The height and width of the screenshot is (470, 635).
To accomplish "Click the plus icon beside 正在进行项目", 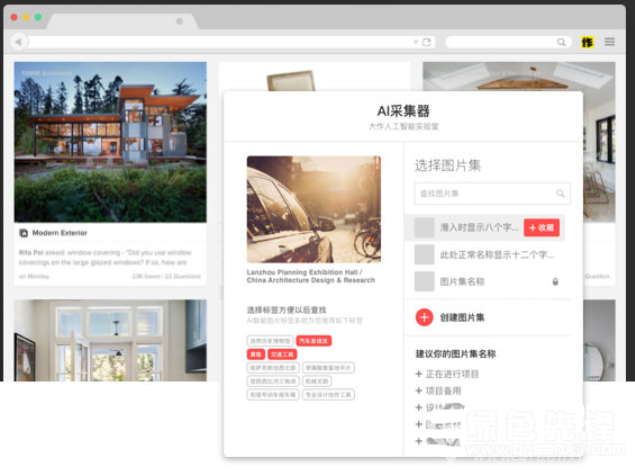I will click(419, 374).
